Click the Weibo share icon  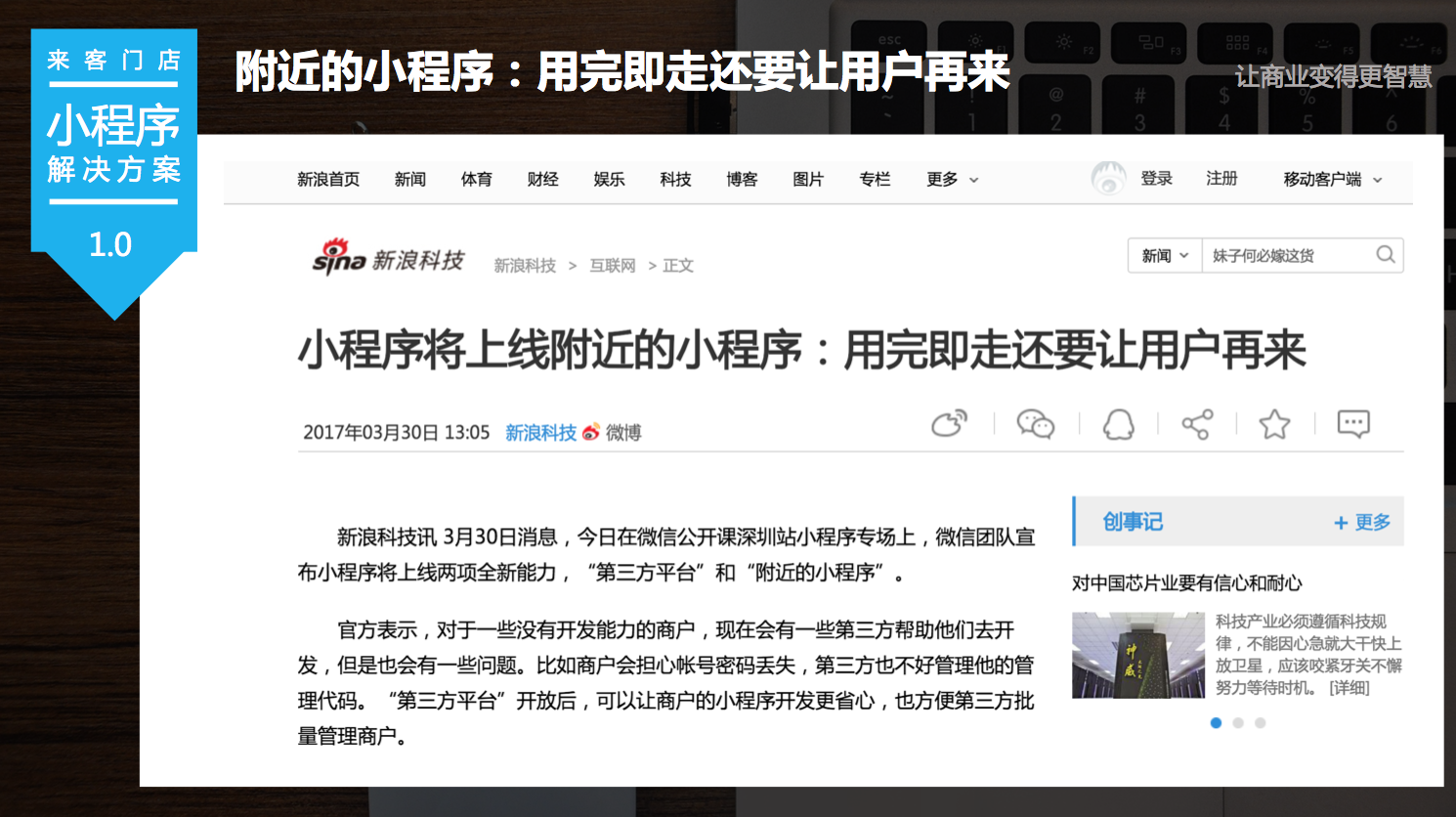(949, 423)
